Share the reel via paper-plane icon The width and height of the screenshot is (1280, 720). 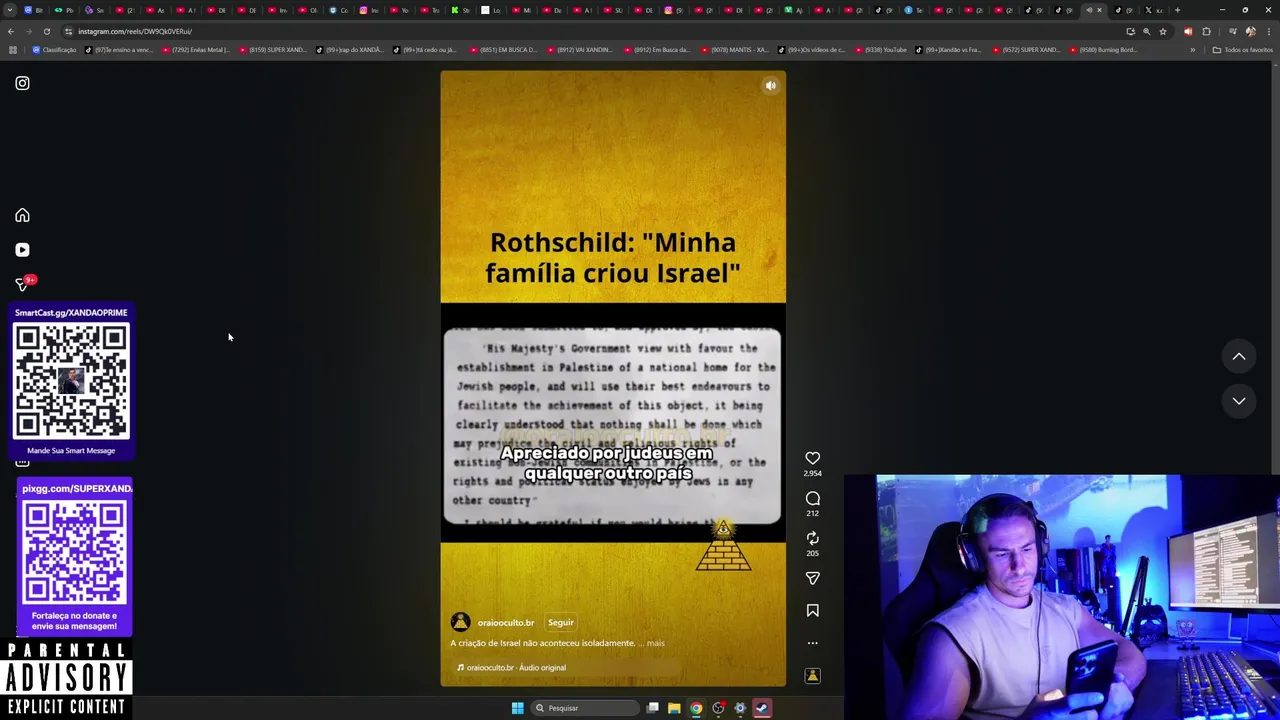click(813, 578)
